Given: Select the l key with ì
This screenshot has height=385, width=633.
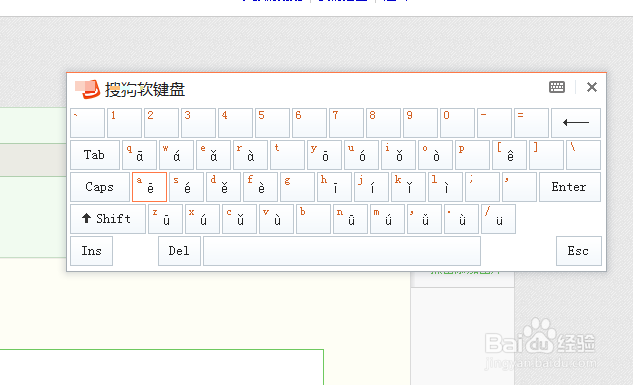Looking at the screenshot, I should click(x=446, y=187).
